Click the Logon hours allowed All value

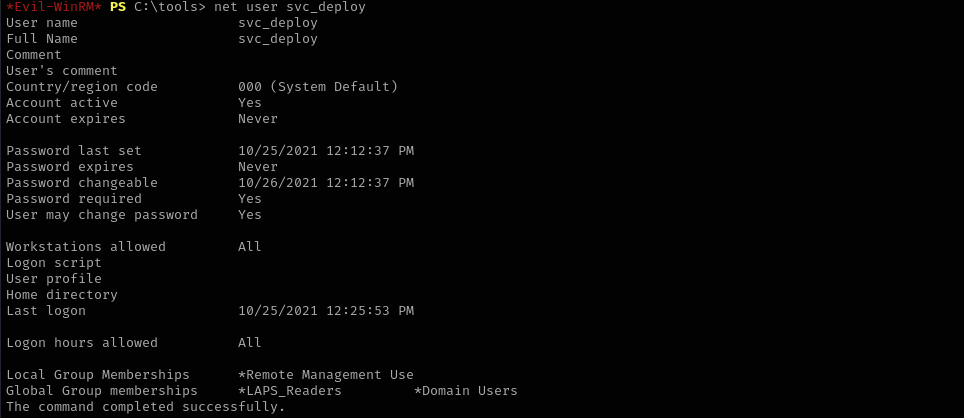point(250,342)
